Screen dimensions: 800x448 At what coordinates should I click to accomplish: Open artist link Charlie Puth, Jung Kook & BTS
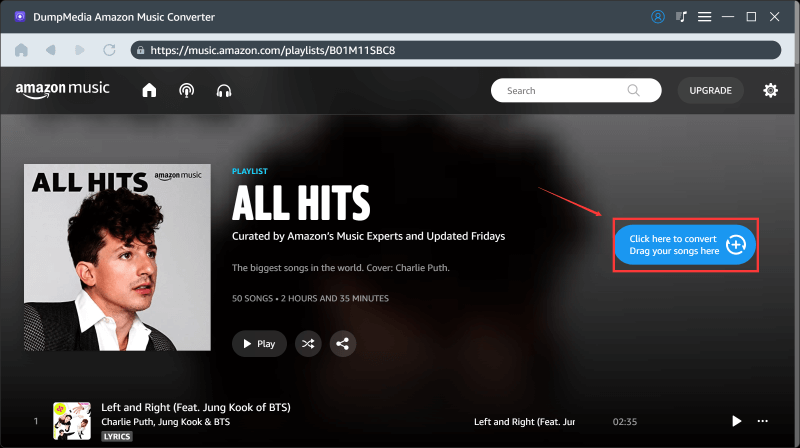165,422
